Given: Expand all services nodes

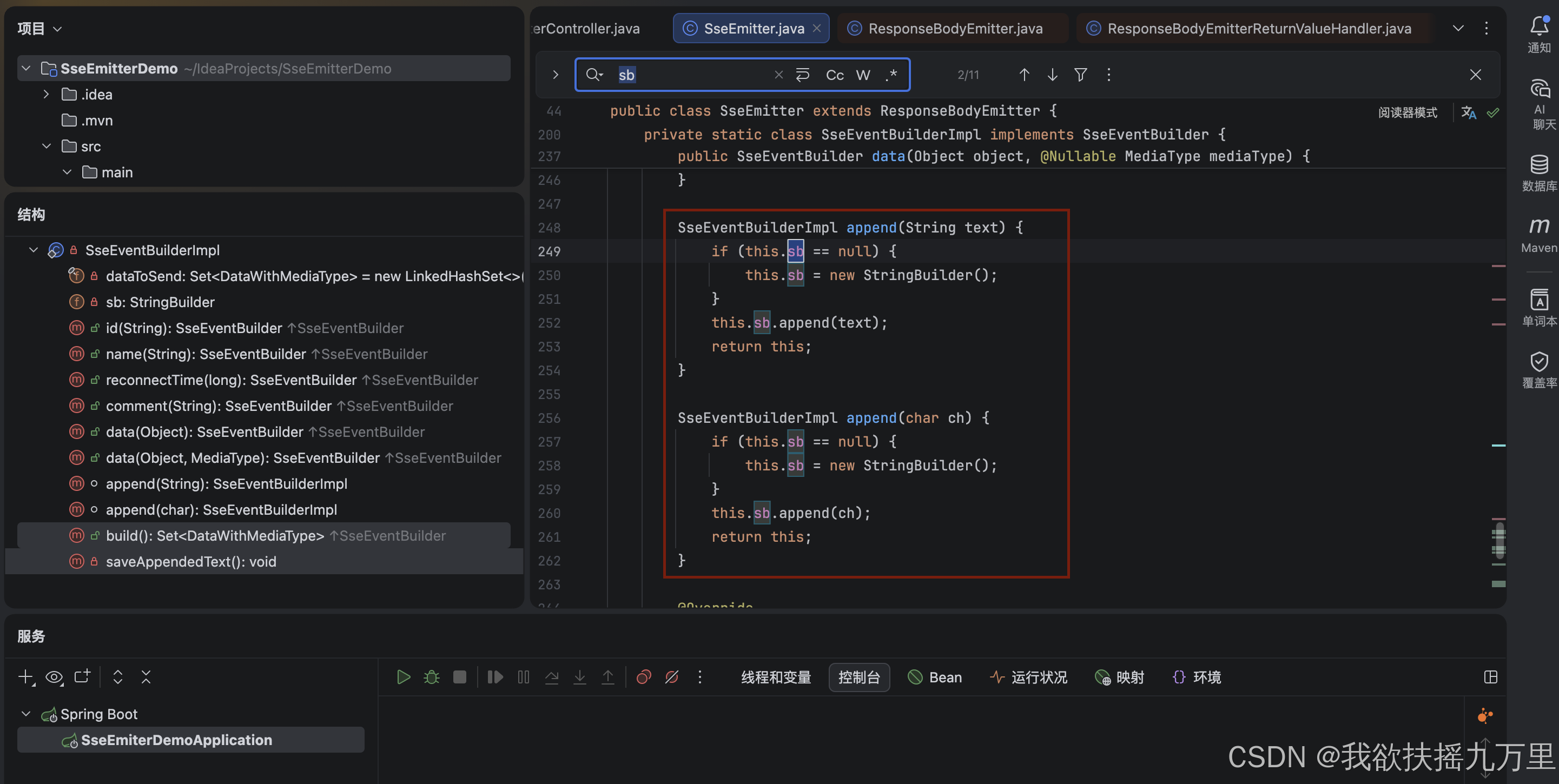Looking at the screenshot, I should point(118,677).
